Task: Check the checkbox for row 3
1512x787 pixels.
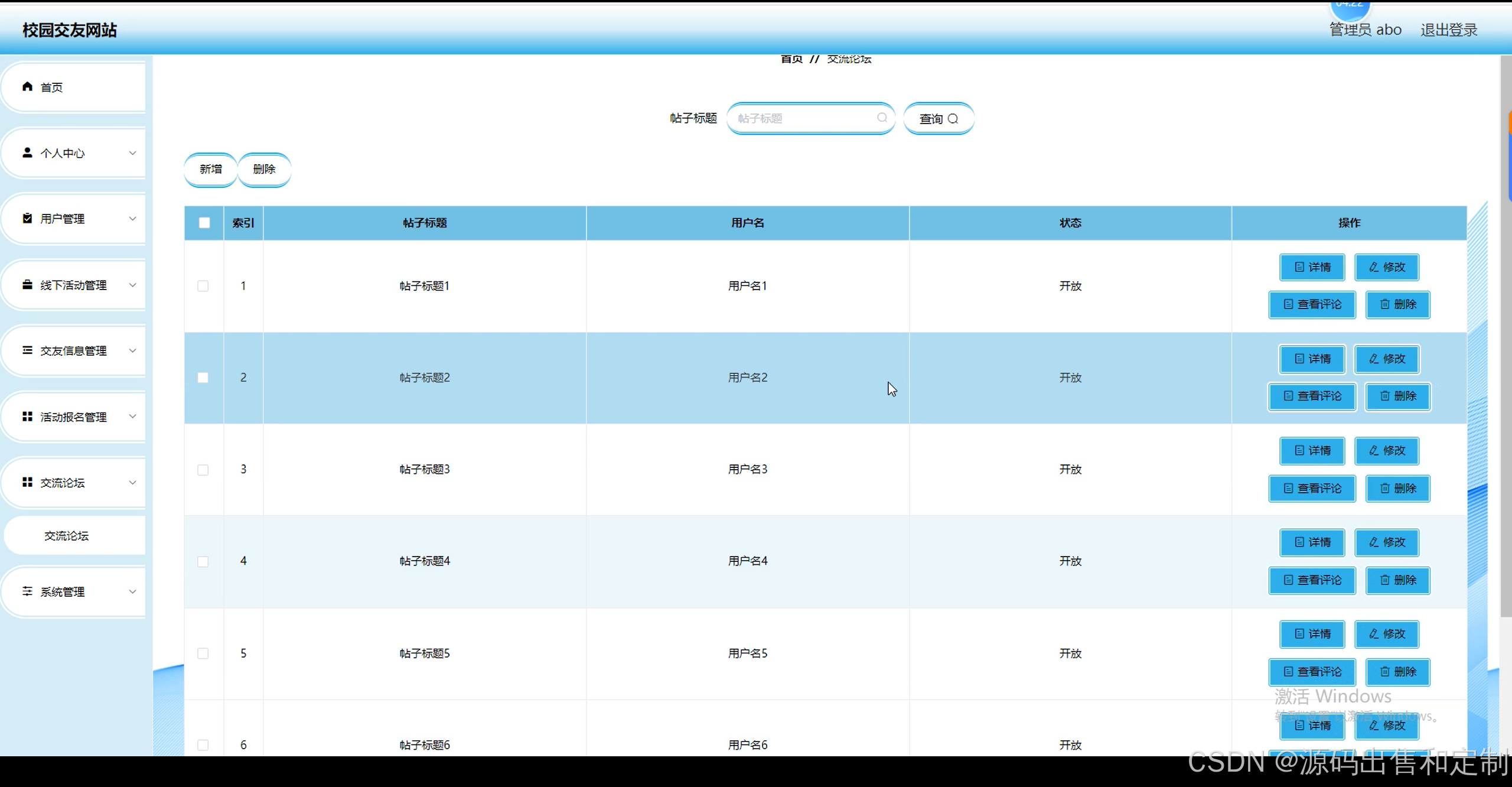Action: pyautogui.click(x=203, y=470)
